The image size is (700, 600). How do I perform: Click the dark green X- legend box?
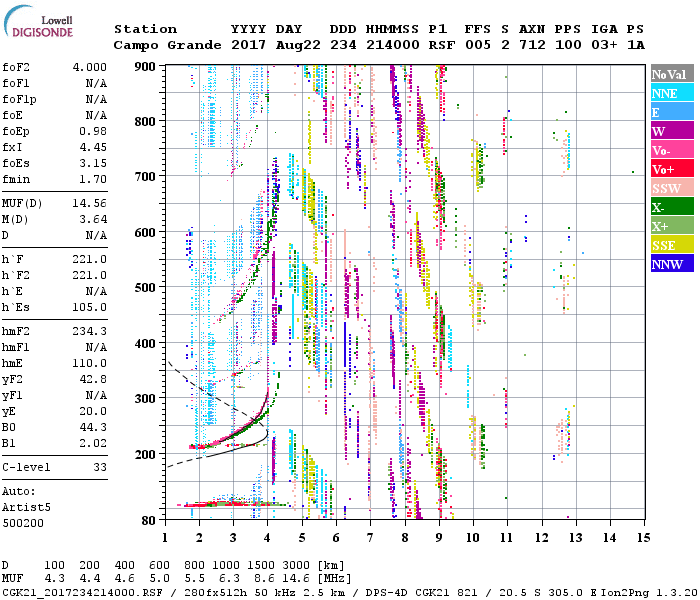[x=669, y=207]
